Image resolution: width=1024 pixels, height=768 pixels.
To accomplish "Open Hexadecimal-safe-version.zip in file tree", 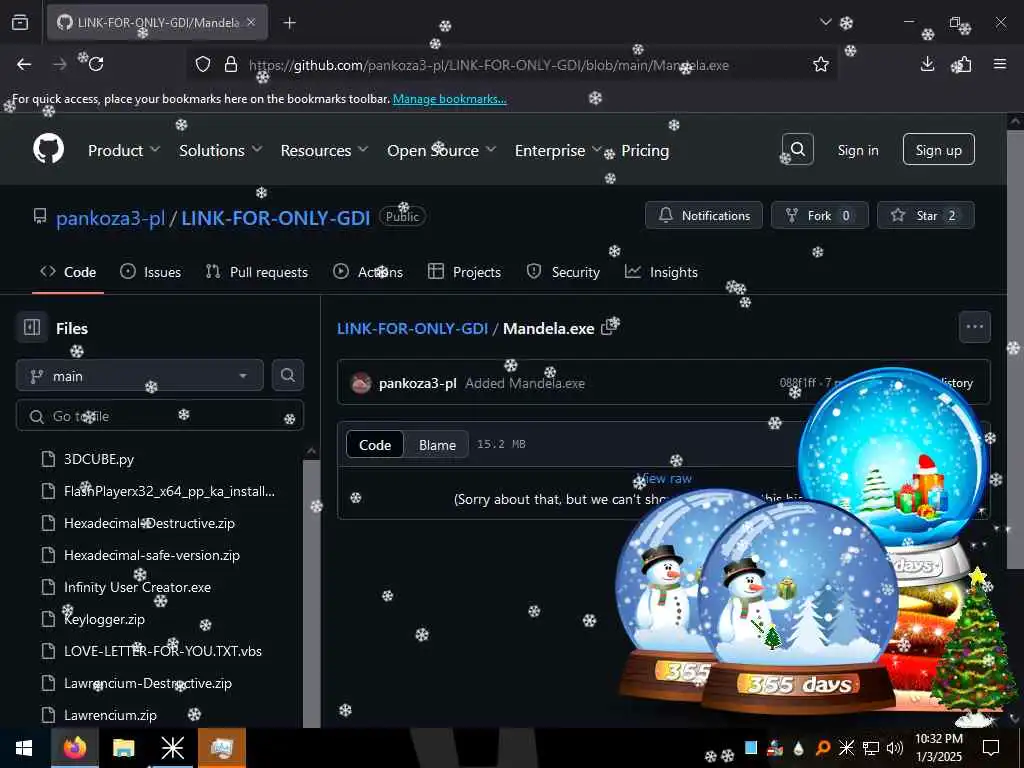I will (x=152, y=555).
